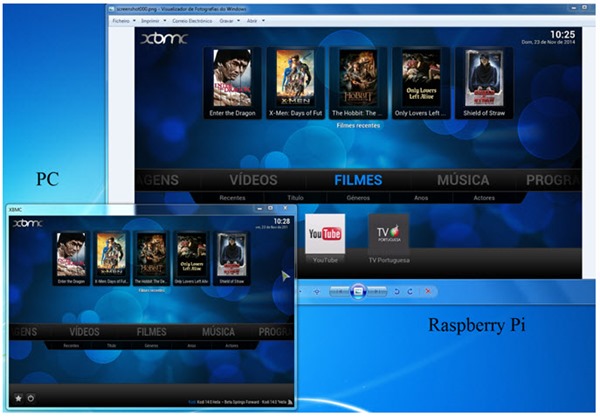Open Shield of Straw poster in large view
Viewport: 600px width, 417px height.
click(x=484, y=78)
